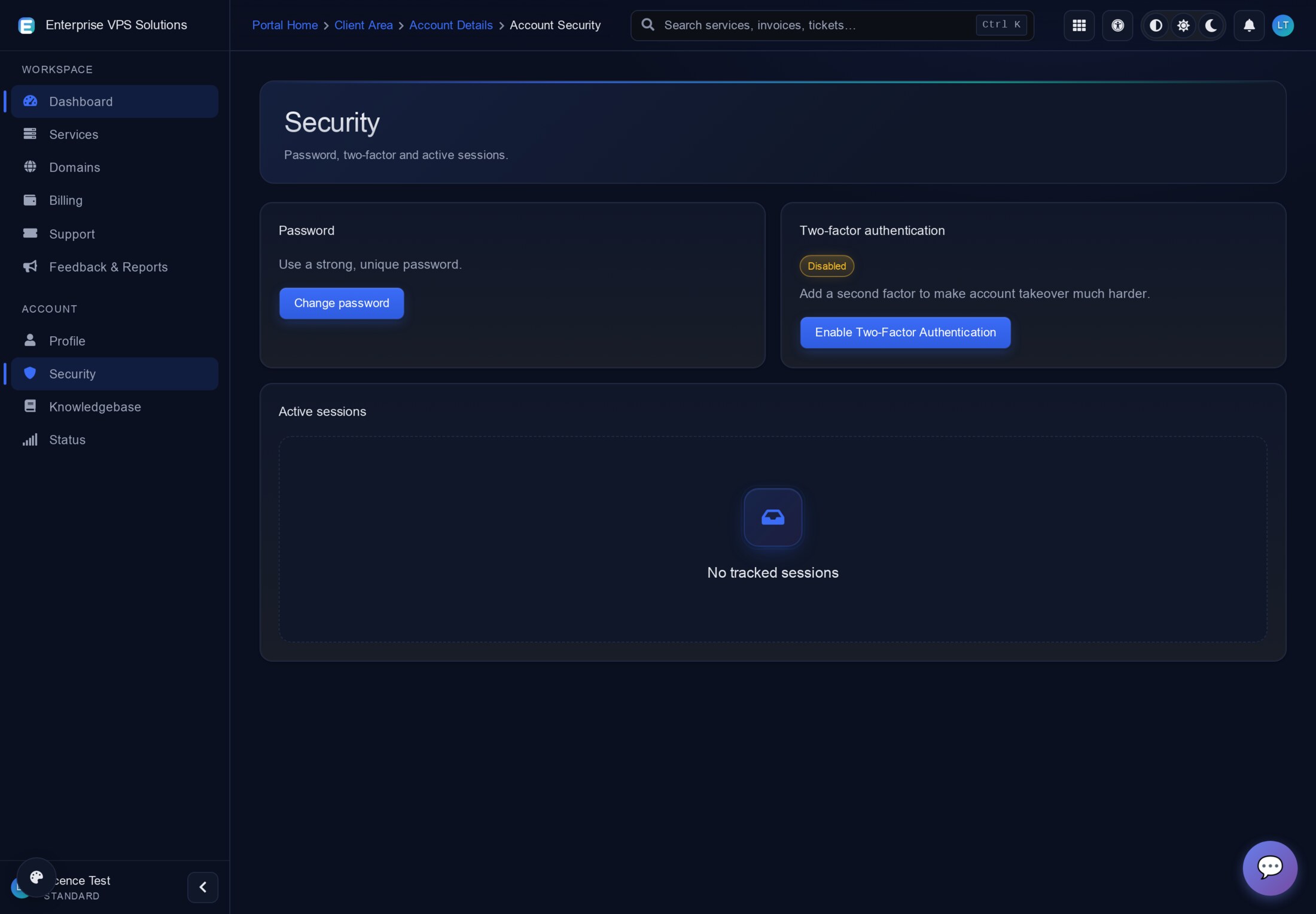
Task: Click the Ctrl K shortcut badge
Action: pyautogui.click(x=1001, y=25)
